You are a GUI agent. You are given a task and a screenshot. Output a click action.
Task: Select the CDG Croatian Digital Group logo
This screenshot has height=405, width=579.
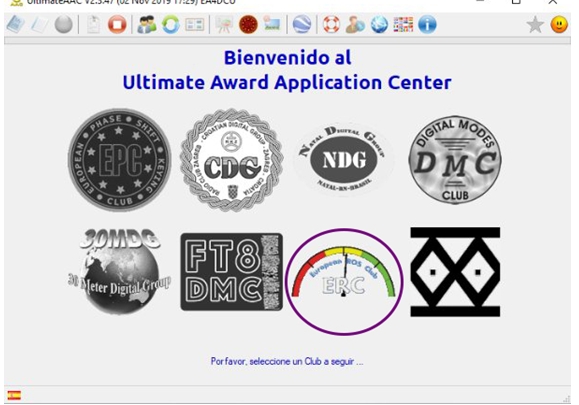click(232, 160)
